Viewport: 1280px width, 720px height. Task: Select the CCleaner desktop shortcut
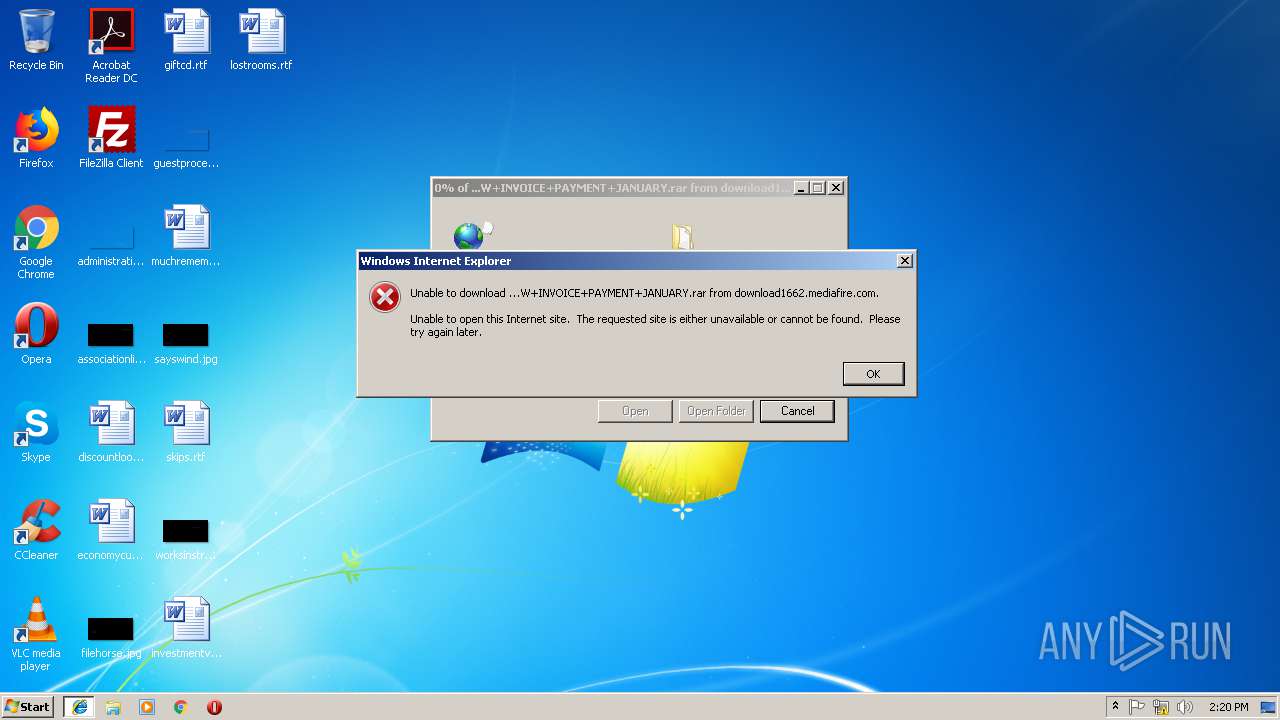click(36, 530)
